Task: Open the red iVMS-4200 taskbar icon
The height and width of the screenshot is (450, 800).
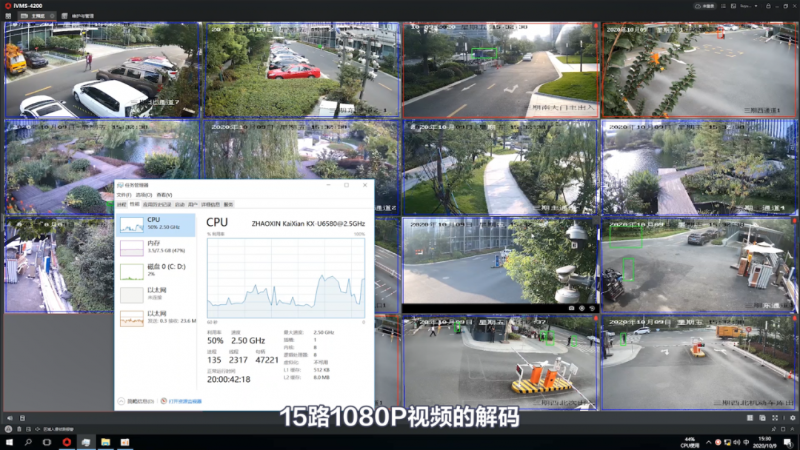Action: pyautogui.click(x=67, y=441)
